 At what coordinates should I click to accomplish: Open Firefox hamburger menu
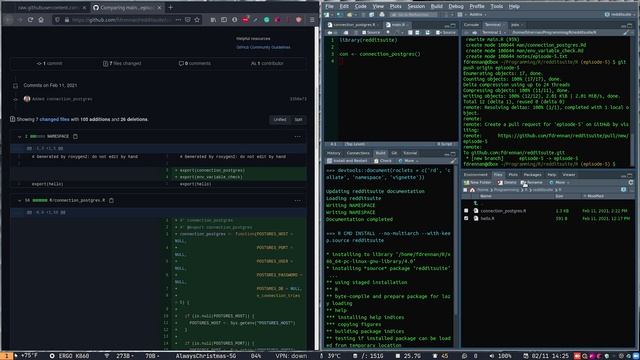click(312, 20)
